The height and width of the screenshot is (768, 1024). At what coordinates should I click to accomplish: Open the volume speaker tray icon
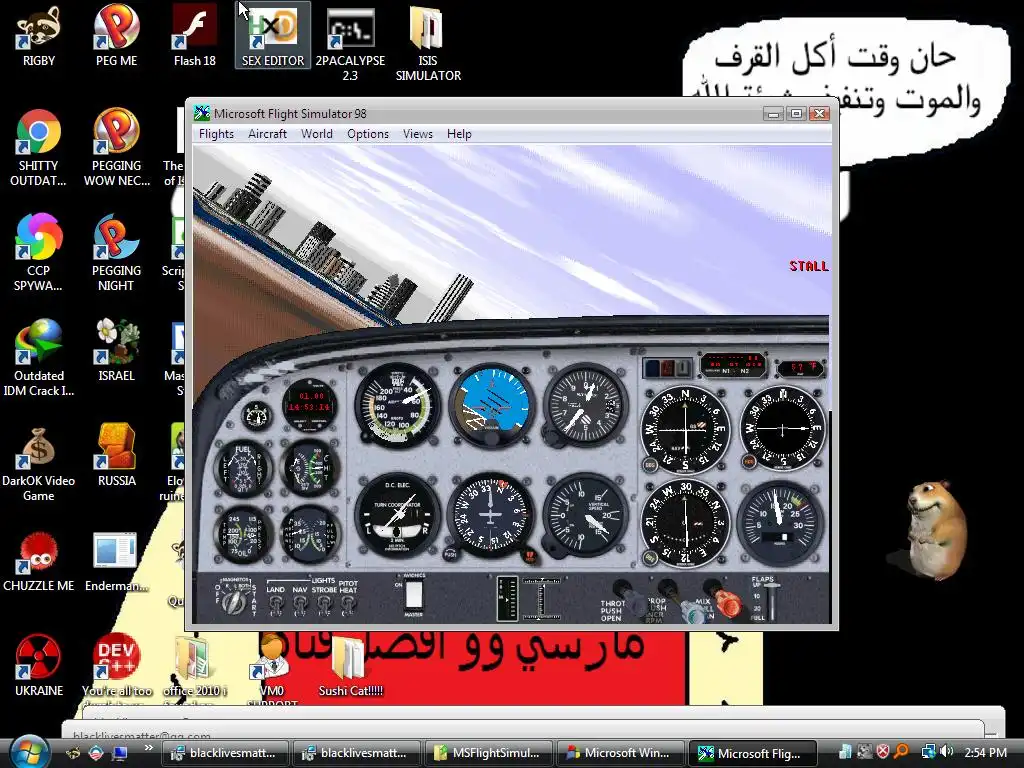coord(947,752)
